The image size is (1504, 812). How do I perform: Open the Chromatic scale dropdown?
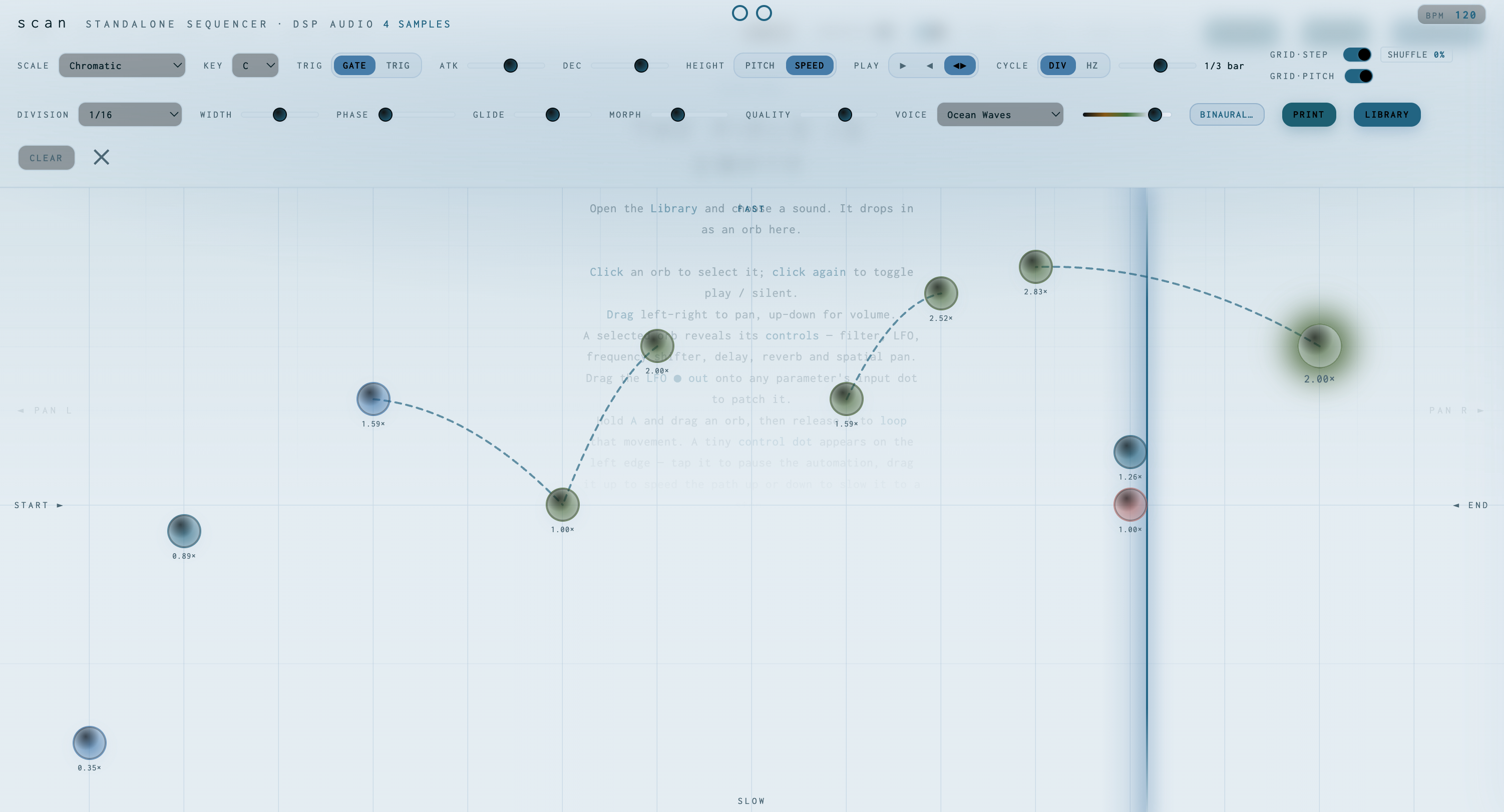click(122, 66)
